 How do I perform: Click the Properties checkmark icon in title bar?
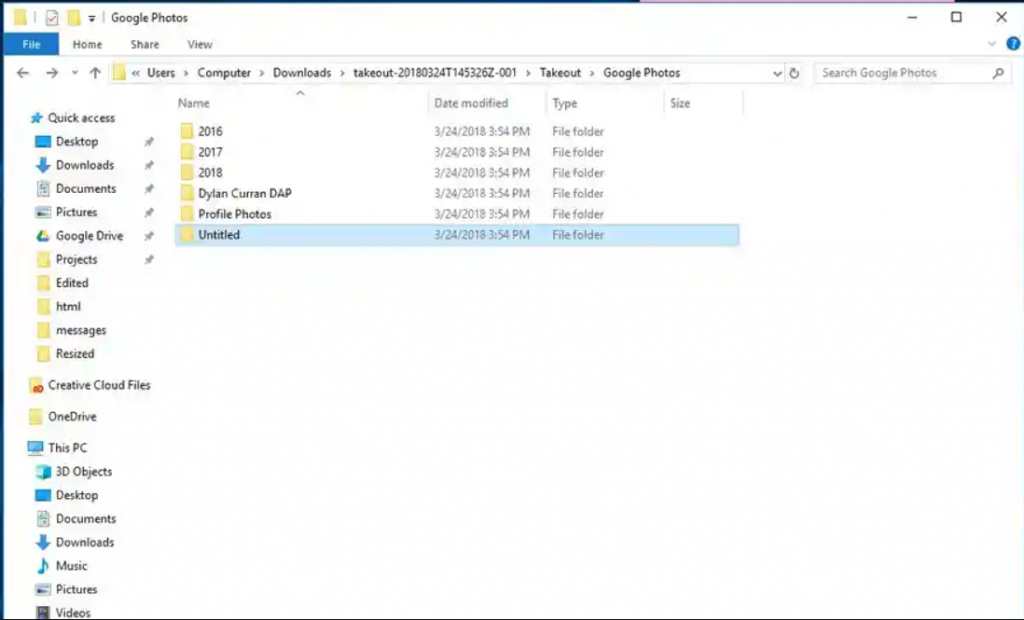click(x=52, y=18)
